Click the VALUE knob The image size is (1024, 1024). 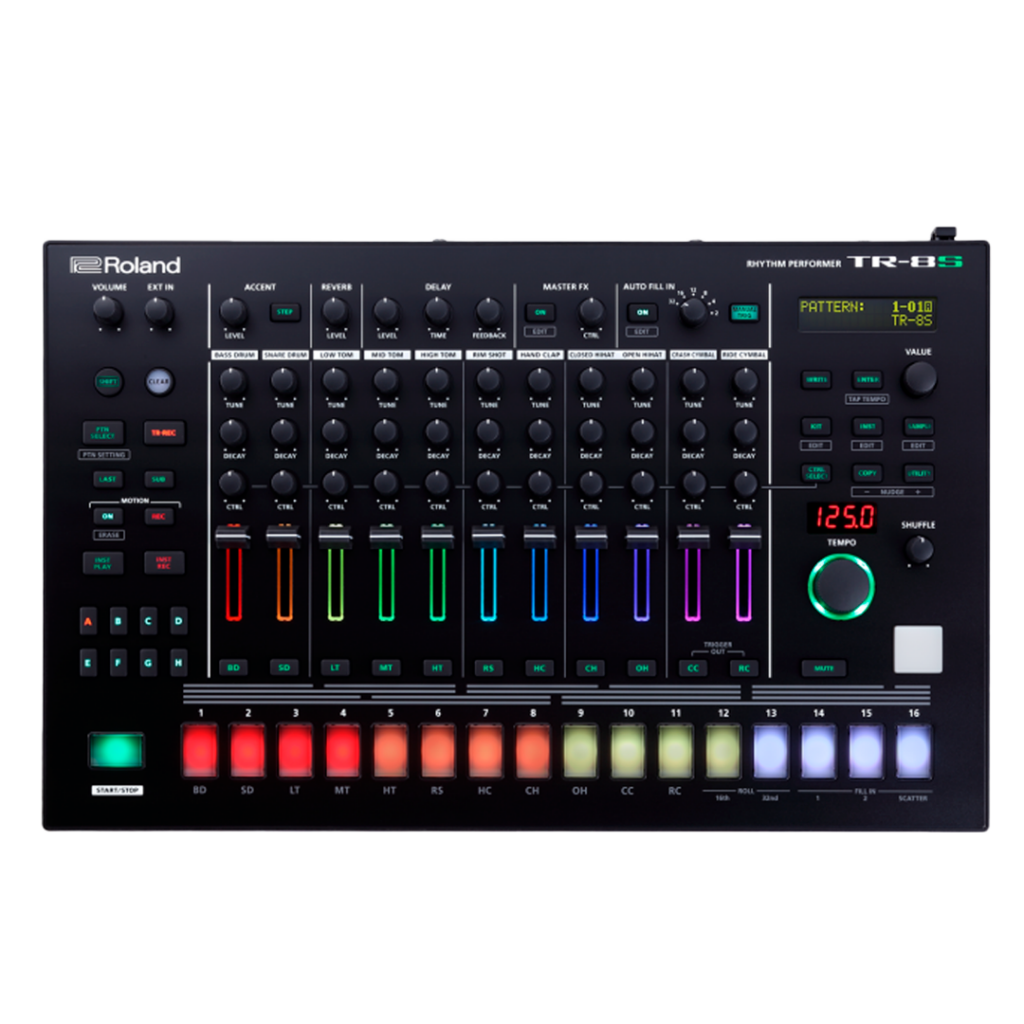pos(919,379)
